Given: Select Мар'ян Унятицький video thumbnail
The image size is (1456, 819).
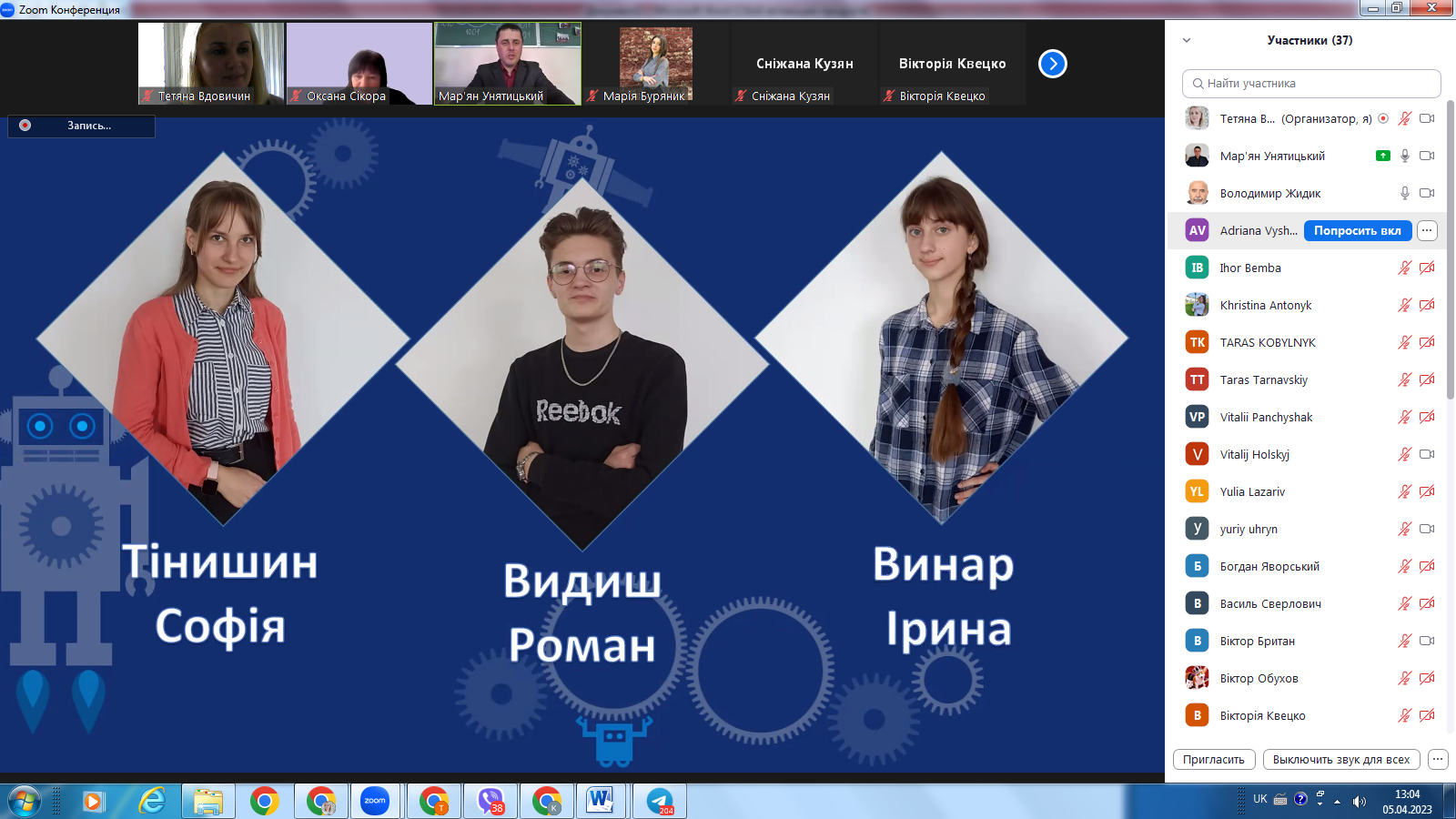Looking at the screenshot, I should pyautogui.click(x=508, y=64).
